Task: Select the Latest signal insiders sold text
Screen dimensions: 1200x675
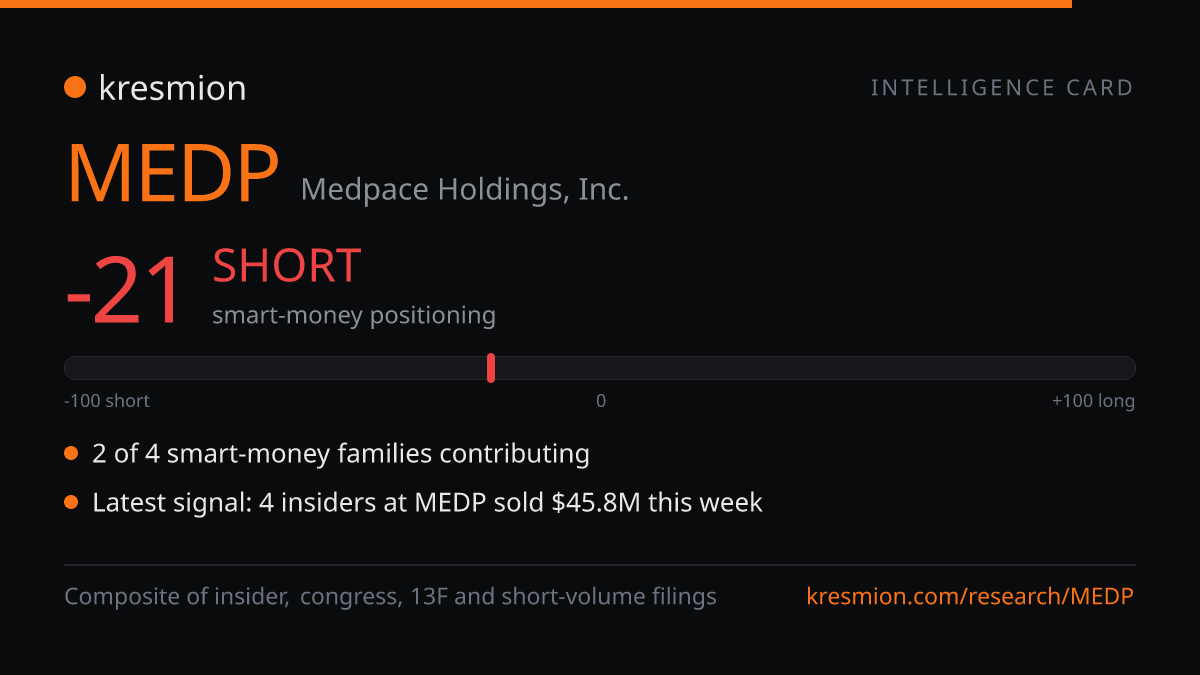Action: (427, 502)
